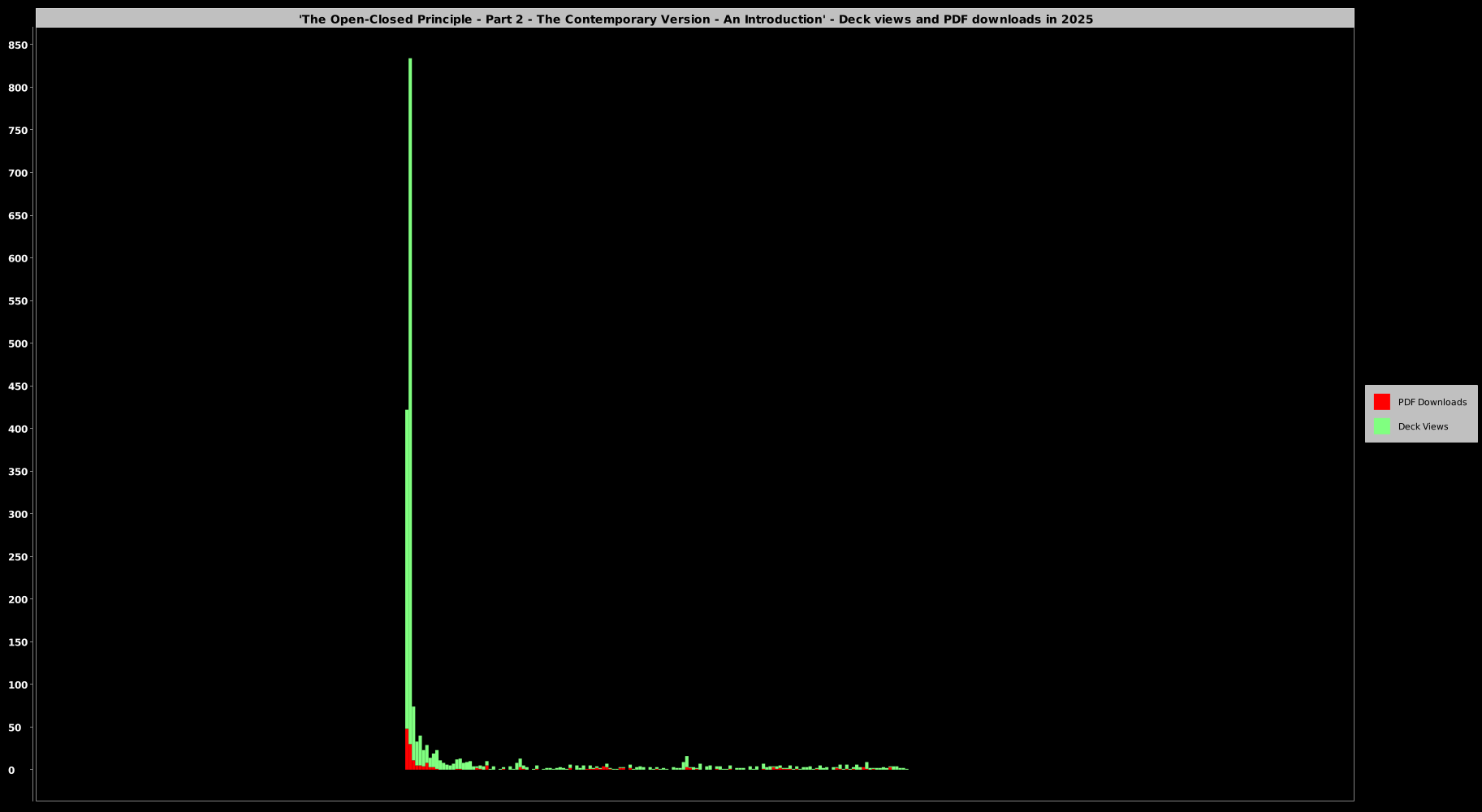Click the 750 y-axis tick label

(18, 131)
